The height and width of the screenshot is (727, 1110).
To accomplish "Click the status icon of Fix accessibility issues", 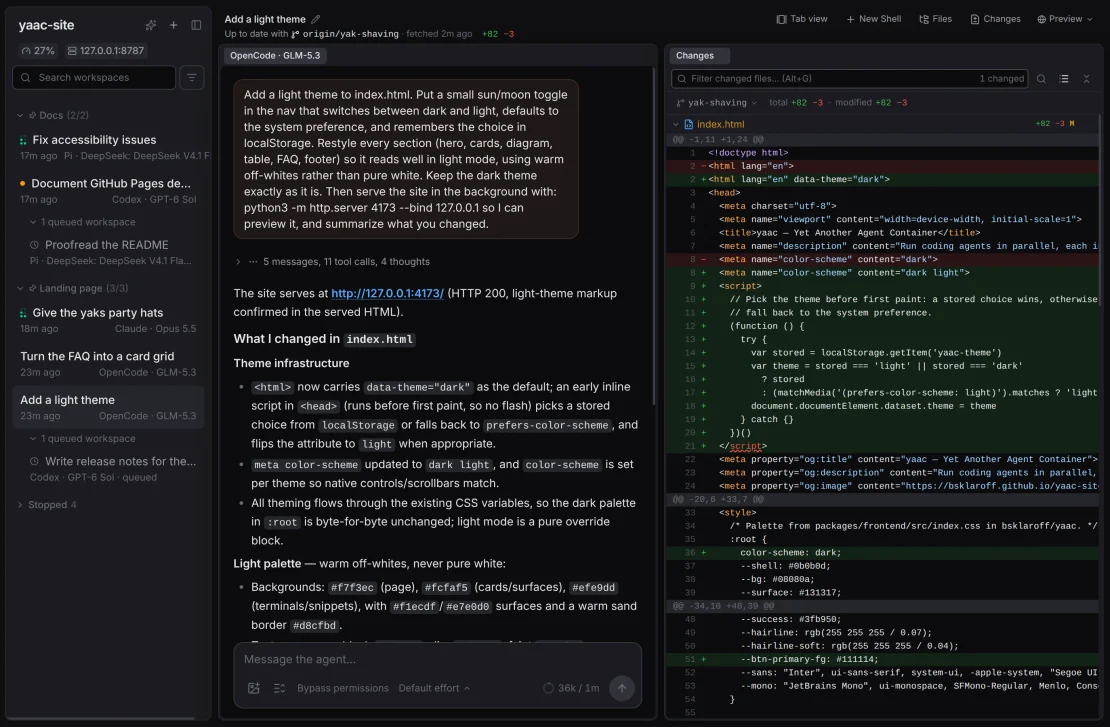I will 23,140.
